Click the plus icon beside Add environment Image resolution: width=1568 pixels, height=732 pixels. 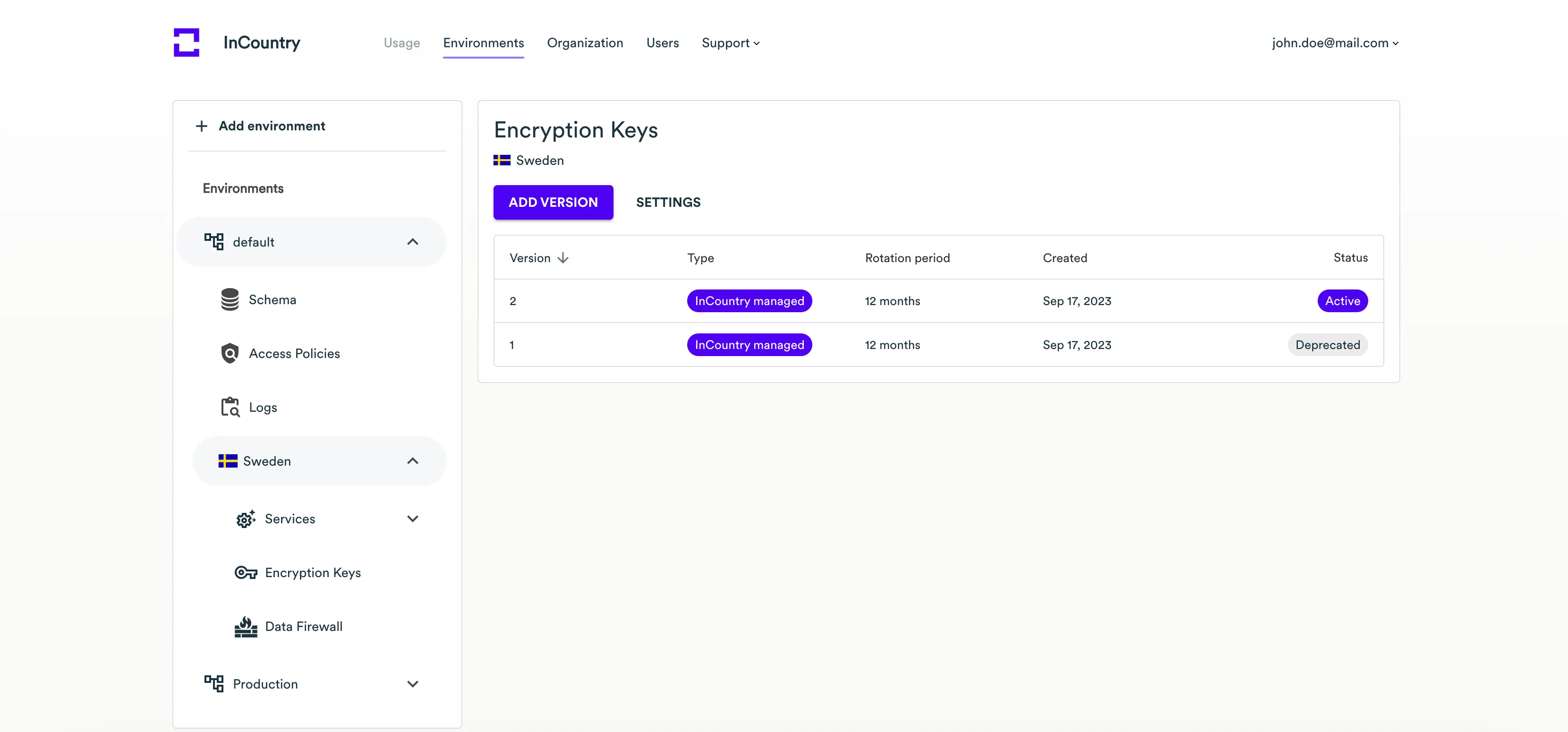click(x=202, y=126)
